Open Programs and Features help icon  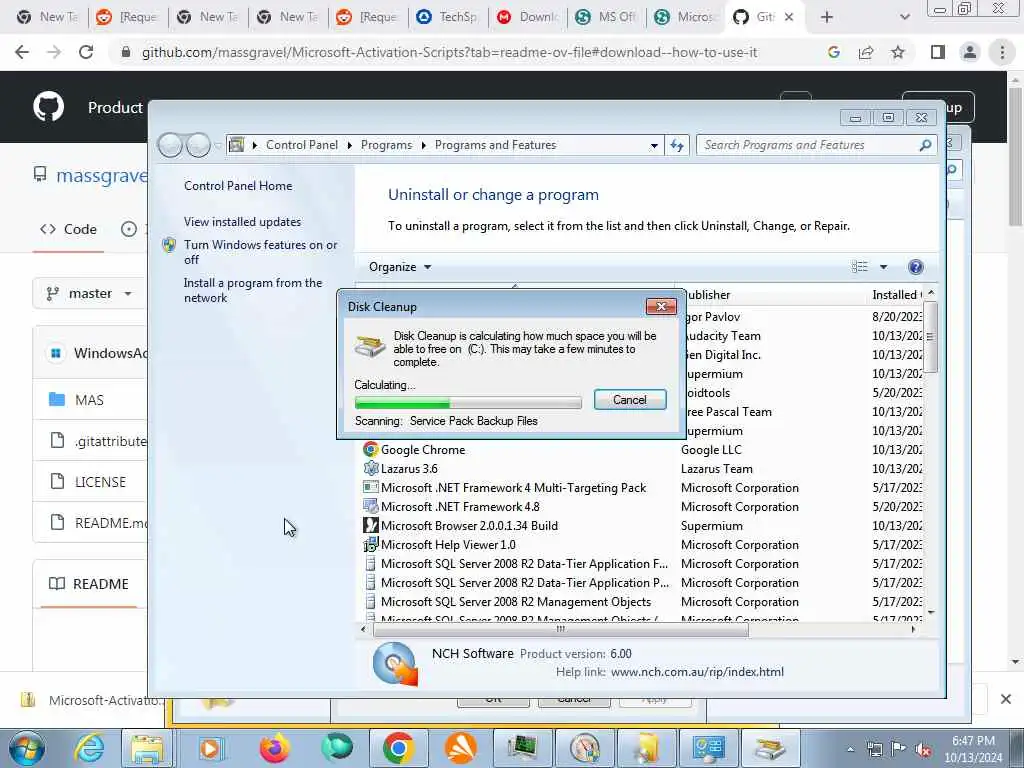916,266
